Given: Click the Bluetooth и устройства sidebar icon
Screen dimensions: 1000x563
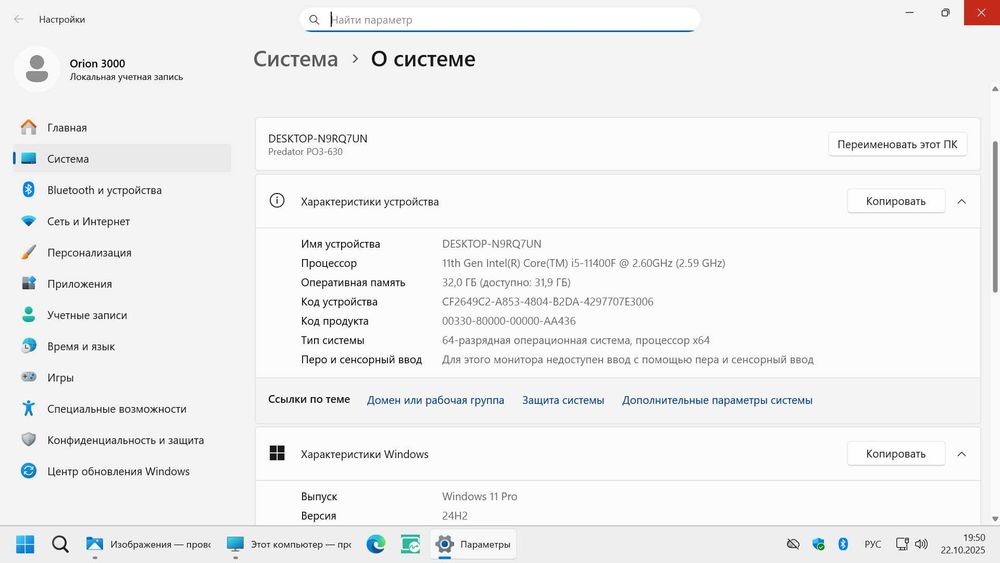Looking at the screenshot, I should point(29,190).
